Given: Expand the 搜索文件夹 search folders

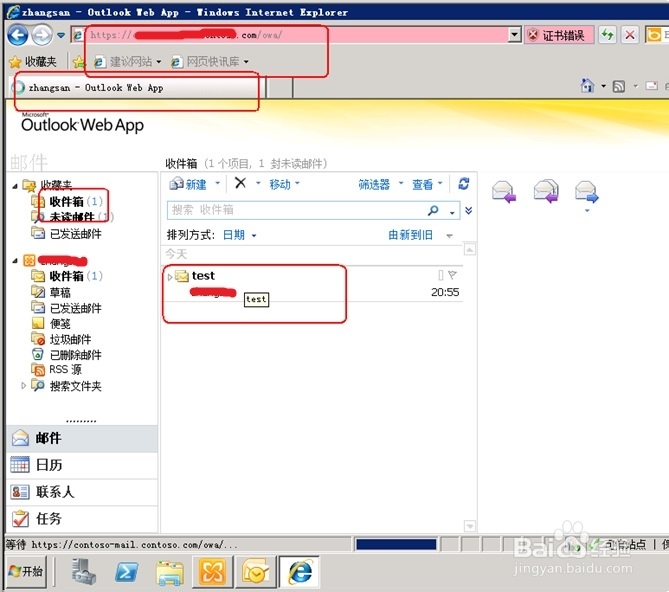Looking at the screenshot, I should [x=23, y=386].
